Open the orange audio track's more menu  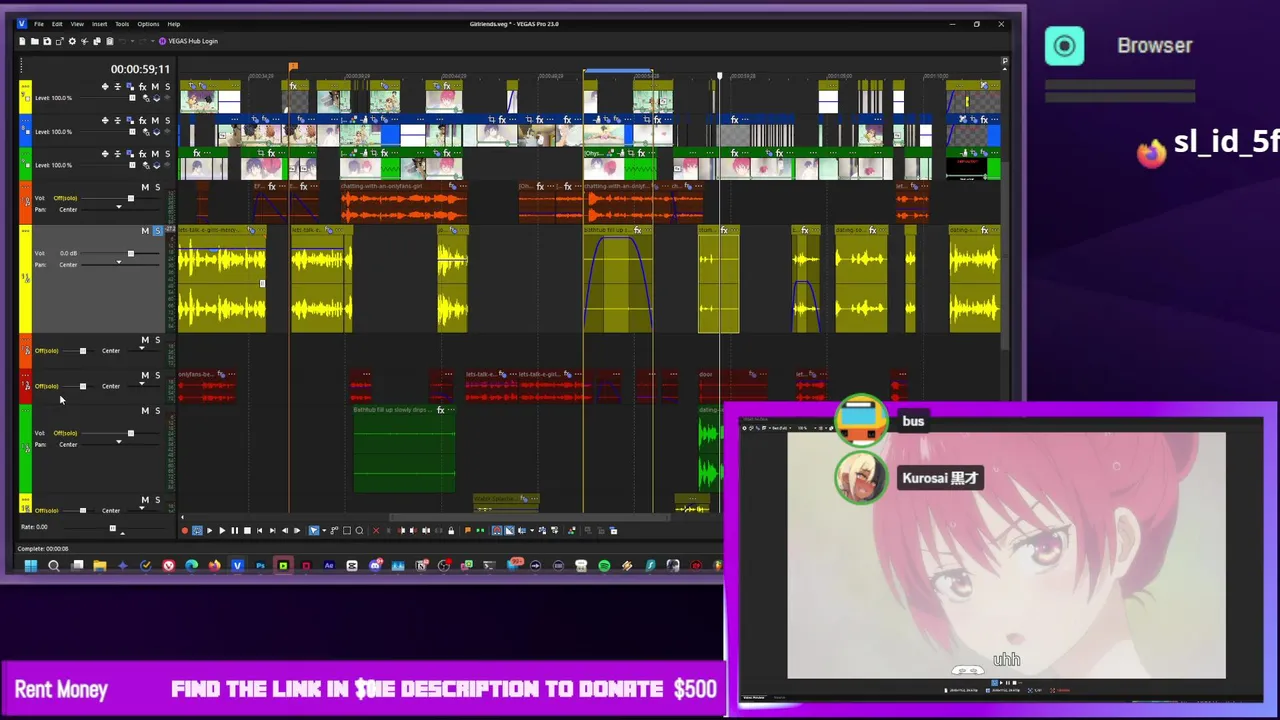tap(26, 187)
